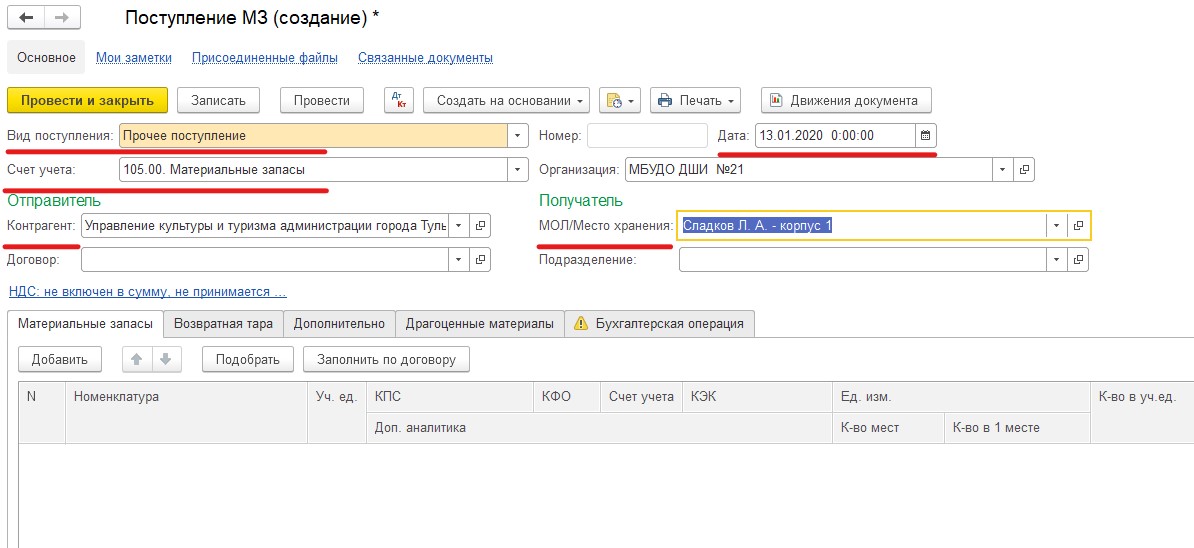This screenshot has height=548, width=1194.
Task: Click the forward navigation arrow
Action: [61, 19]
